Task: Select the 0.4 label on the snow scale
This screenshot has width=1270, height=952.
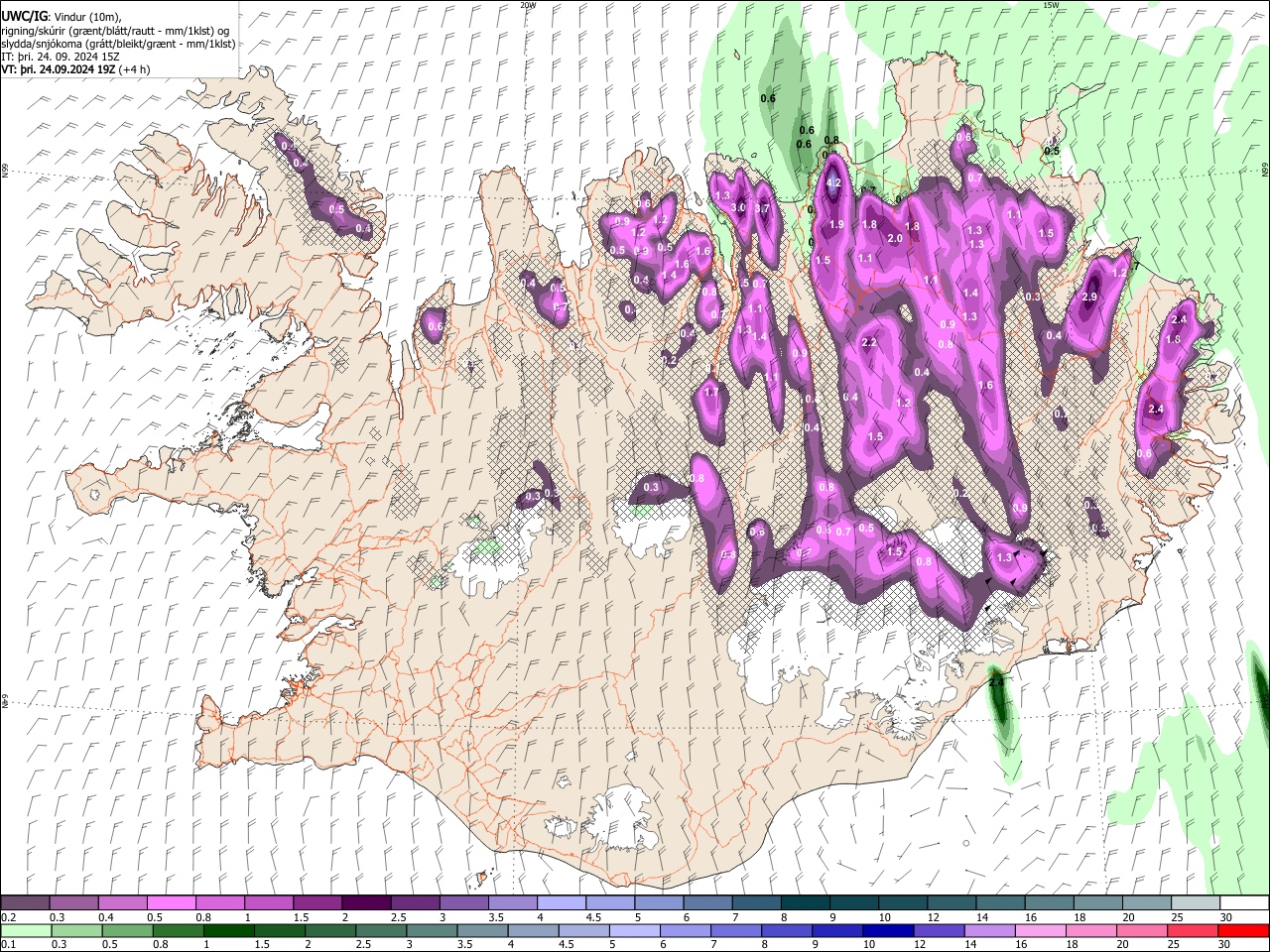Action: pyautogui.click(x=106, y=917)
